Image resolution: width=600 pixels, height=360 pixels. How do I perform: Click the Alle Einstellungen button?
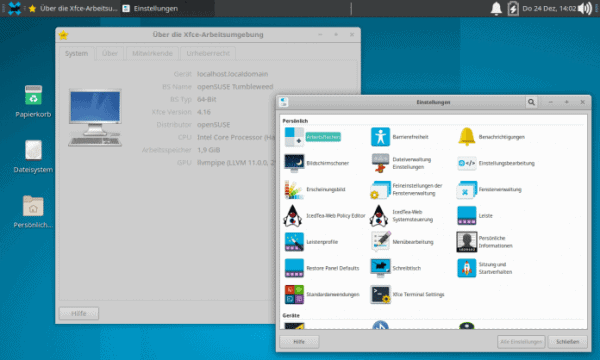coord(521,342)
